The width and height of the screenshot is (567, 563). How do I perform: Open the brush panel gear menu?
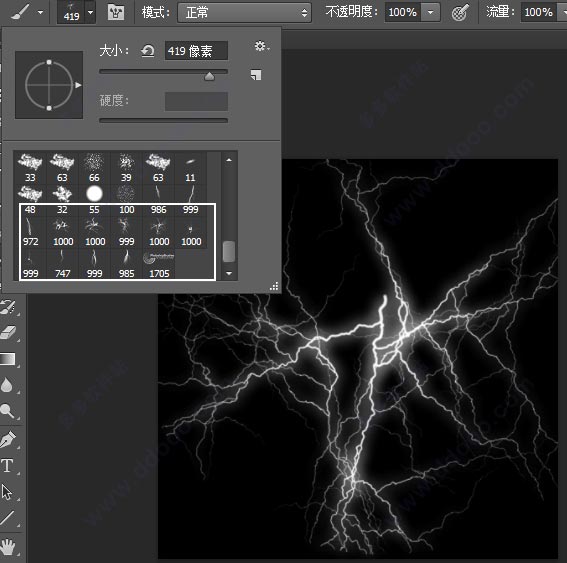[x=261, y=46]
